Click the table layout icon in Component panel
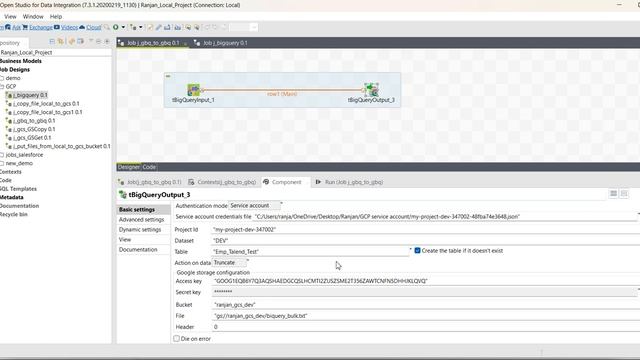 [613, 194]
